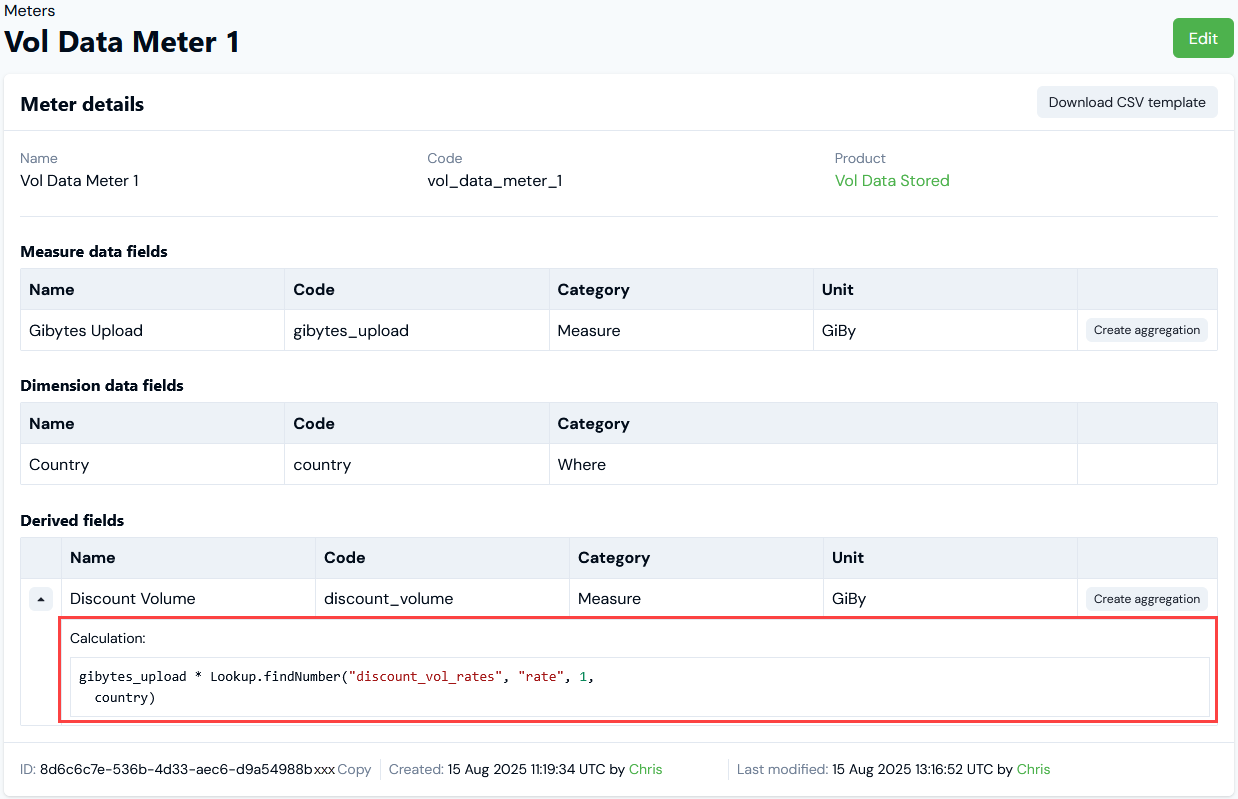Click the Where category cell

point(581,465)
